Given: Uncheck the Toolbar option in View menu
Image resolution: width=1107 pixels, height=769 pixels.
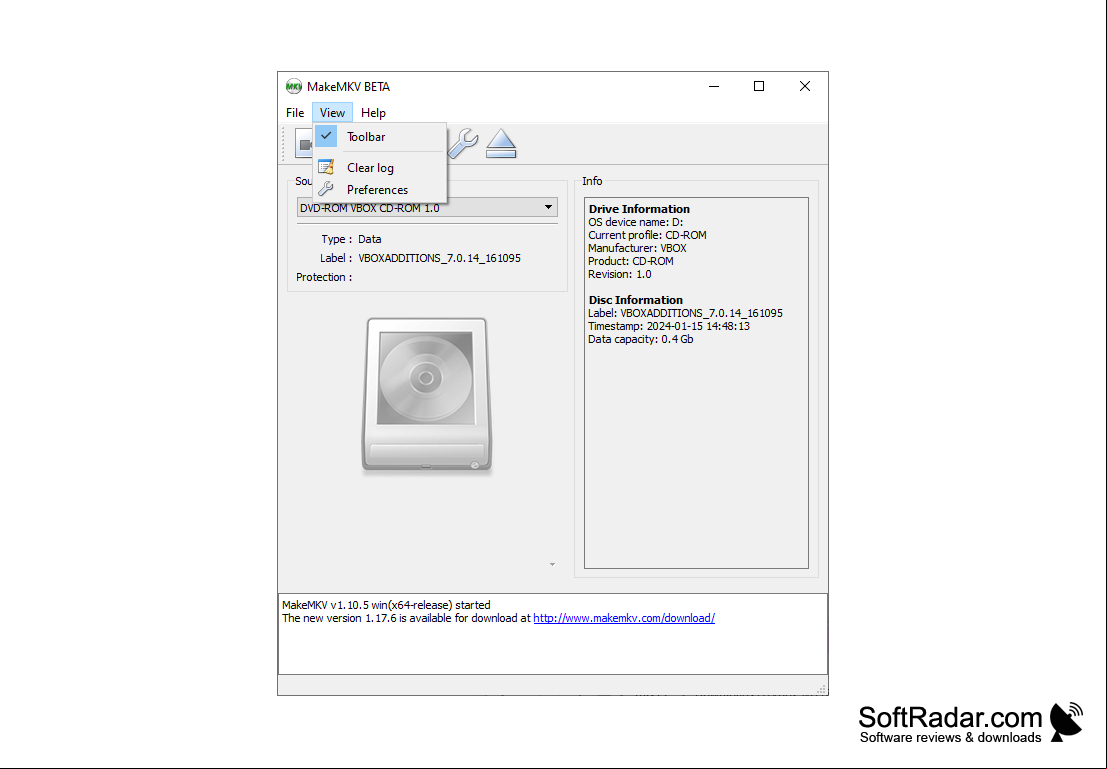Looking at the screenshot, I should point(380,137).
